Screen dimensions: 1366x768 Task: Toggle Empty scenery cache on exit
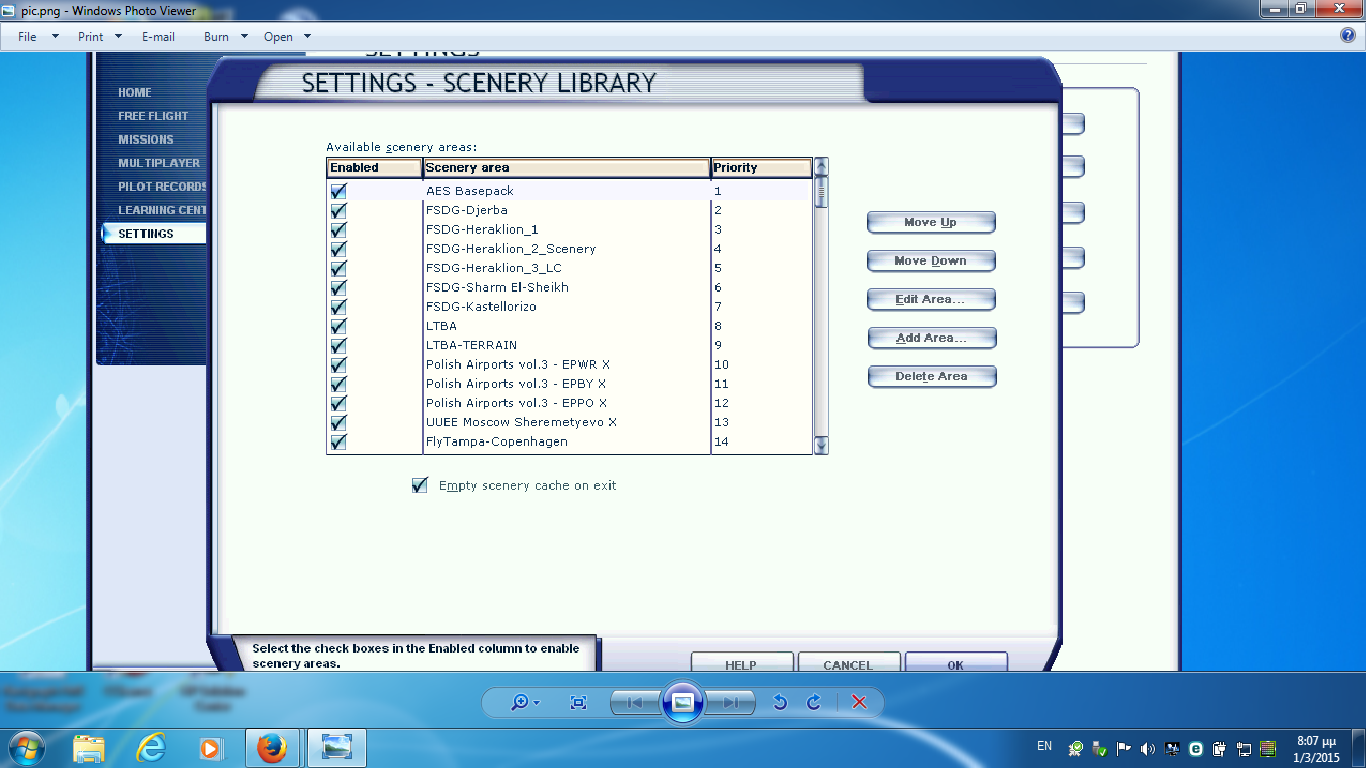coord(420,486)
